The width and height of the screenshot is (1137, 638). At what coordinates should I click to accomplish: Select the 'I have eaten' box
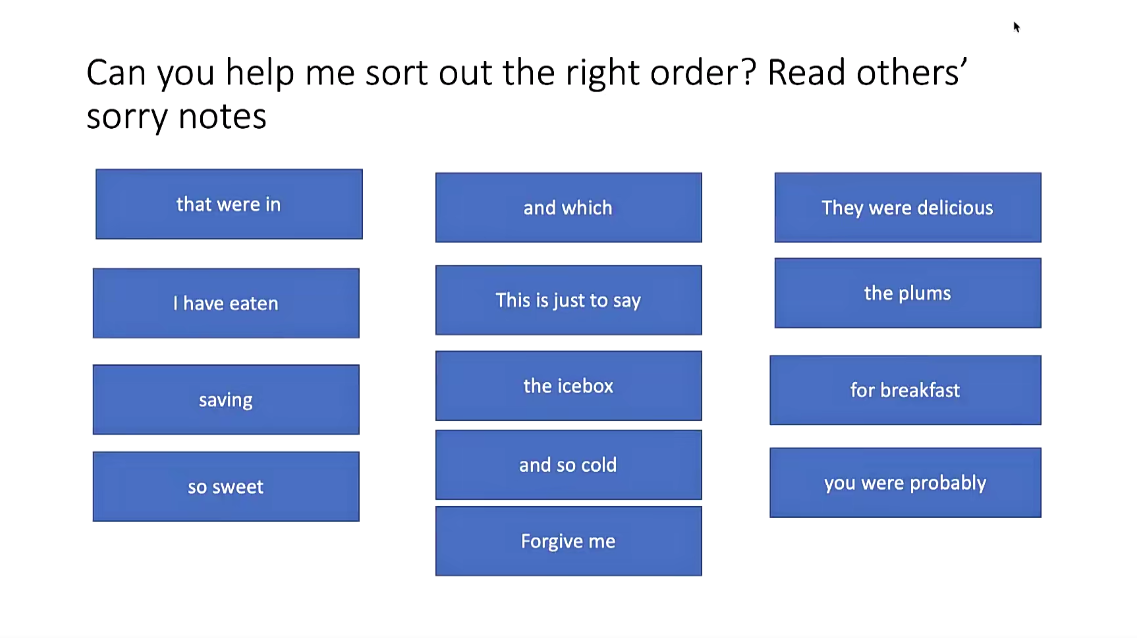226,303
